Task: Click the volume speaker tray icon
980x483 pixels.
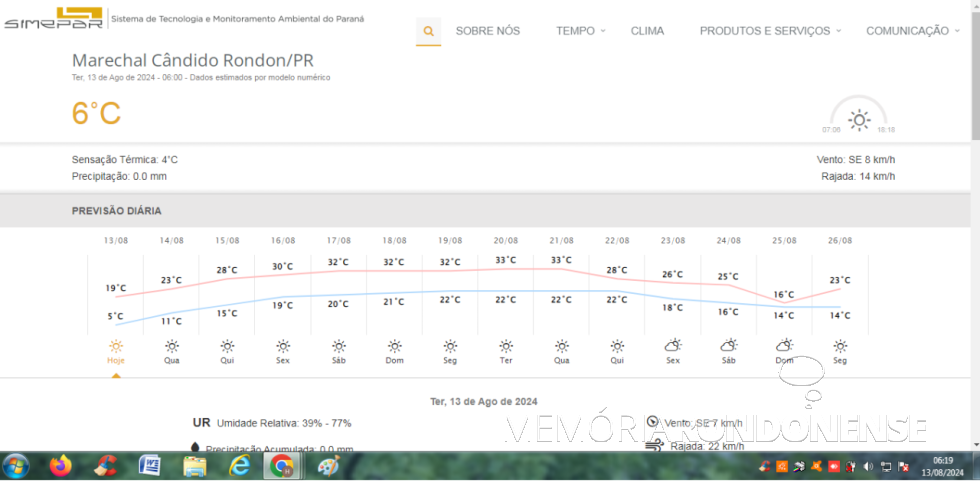Action: [868, 467]
